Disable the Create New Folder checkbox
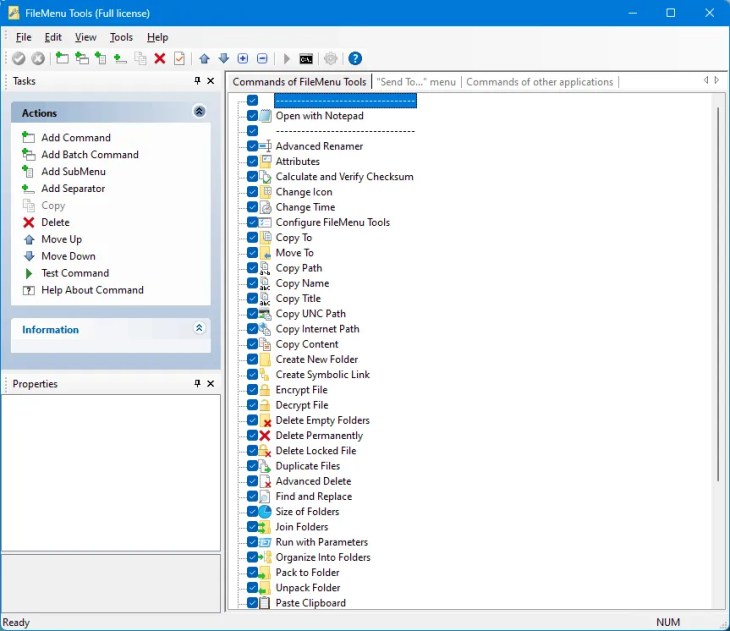This screenshot has height=631, width=730. (252, 359)
